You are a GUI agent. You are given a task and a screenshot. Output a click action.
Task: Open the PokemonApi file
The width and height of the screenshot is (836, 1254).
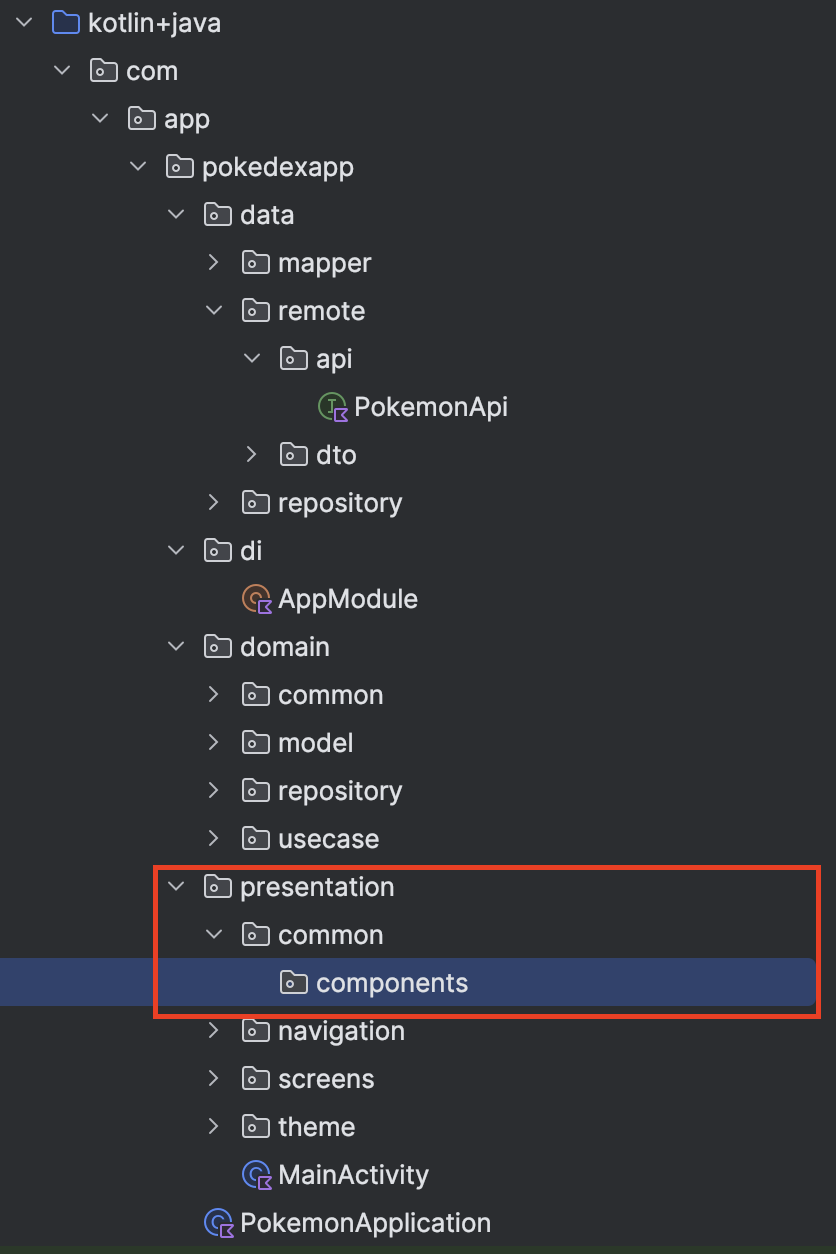pos(430,407)
